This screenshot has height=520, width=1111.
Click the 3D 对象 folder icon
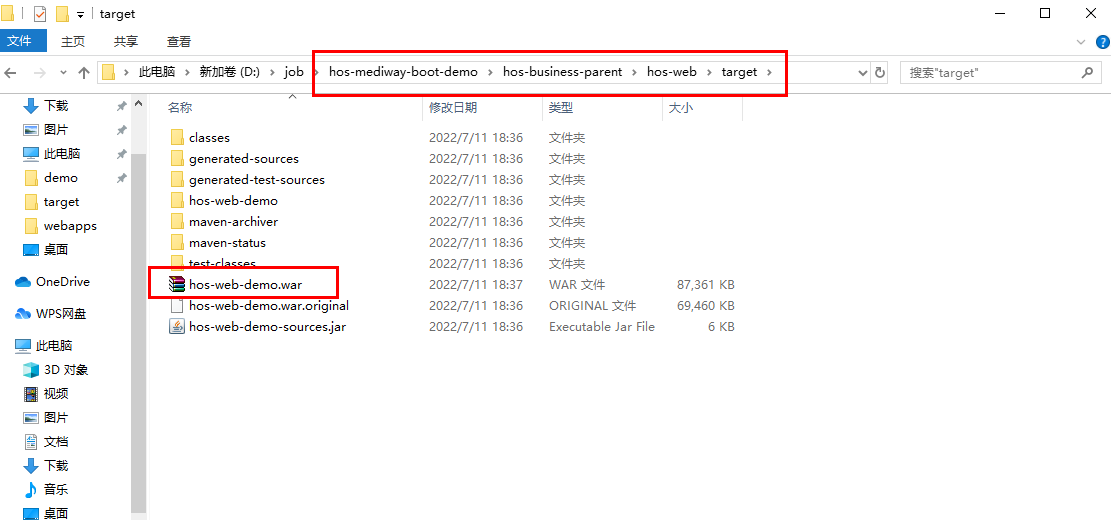pyautogui.click(x=31, y=370)
